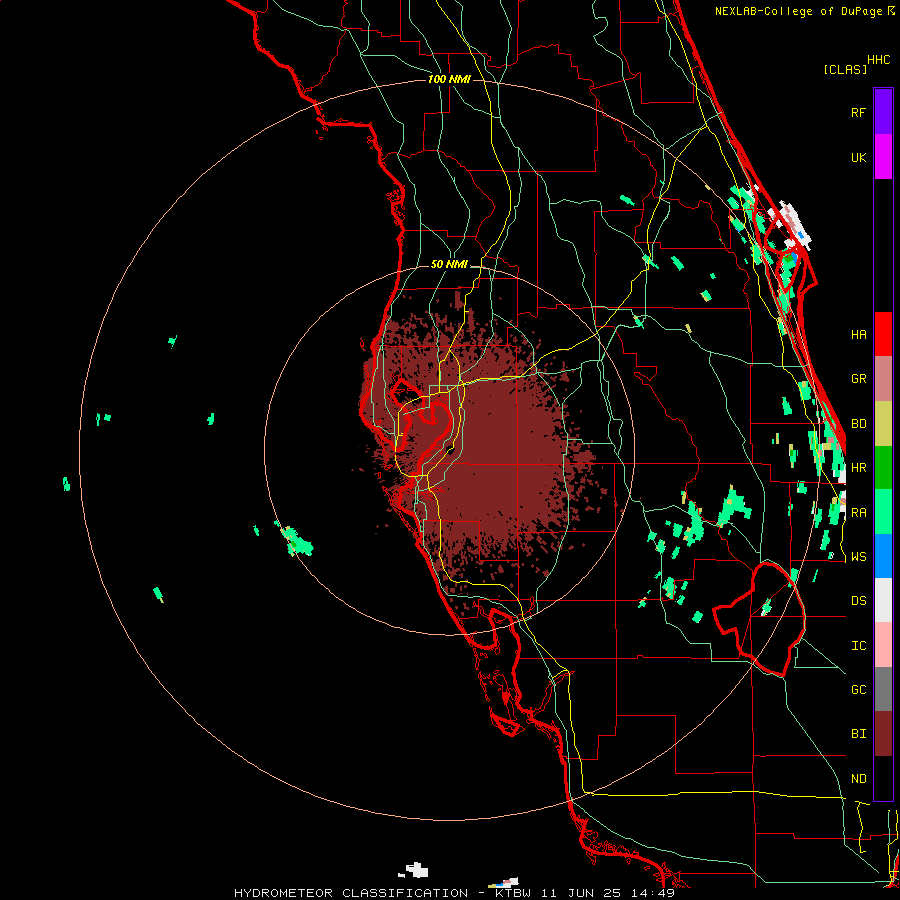Screen dimensions: 900x900
Task: Click the [CLAS] legend units text
Action: point(844,69)
